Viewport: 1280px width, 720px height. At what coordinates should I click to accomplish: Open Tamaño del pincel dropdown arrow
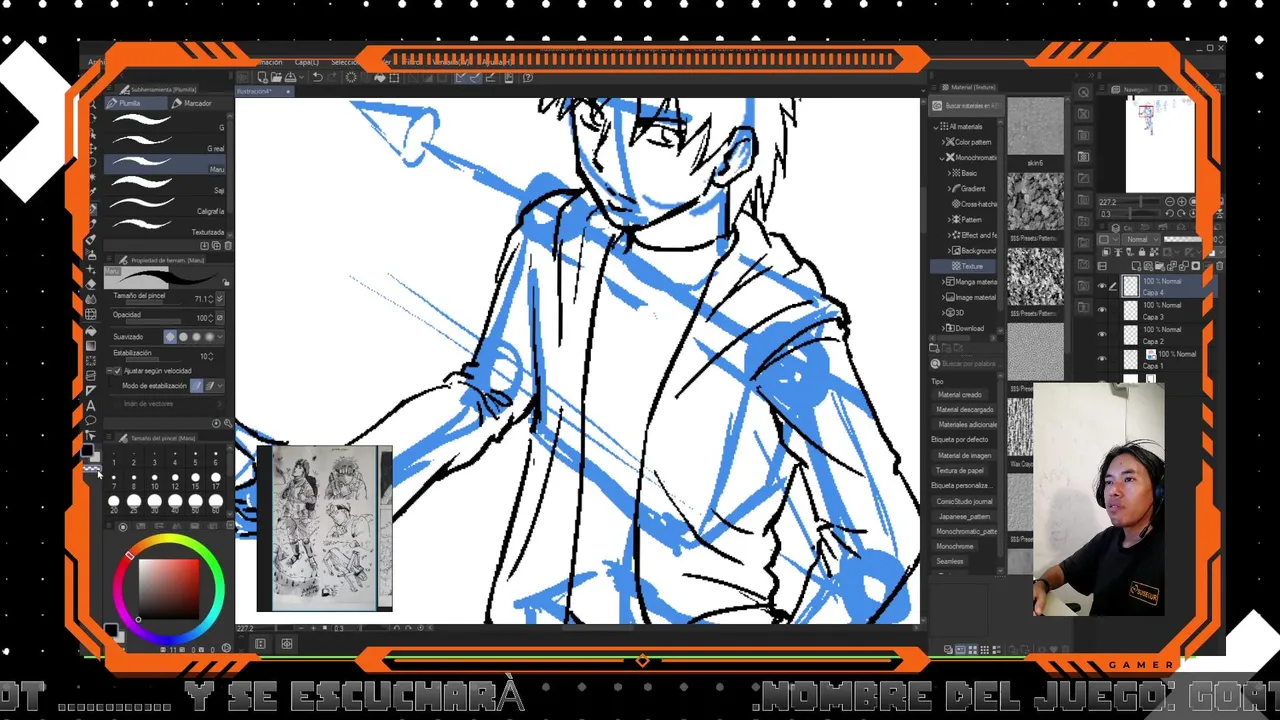219,299
